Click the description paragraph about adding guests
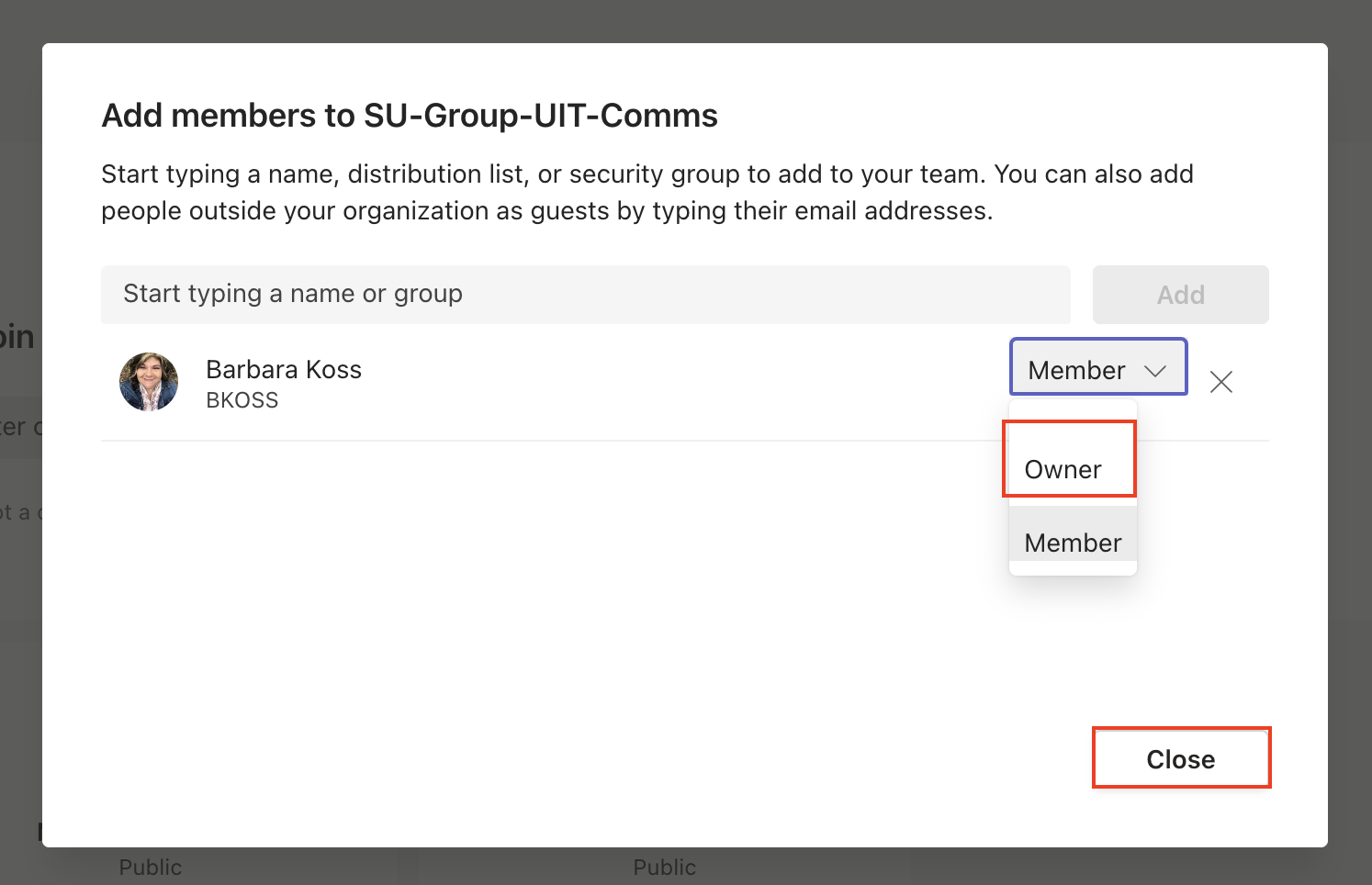The image size is (1372, 885). click(647, 193)
